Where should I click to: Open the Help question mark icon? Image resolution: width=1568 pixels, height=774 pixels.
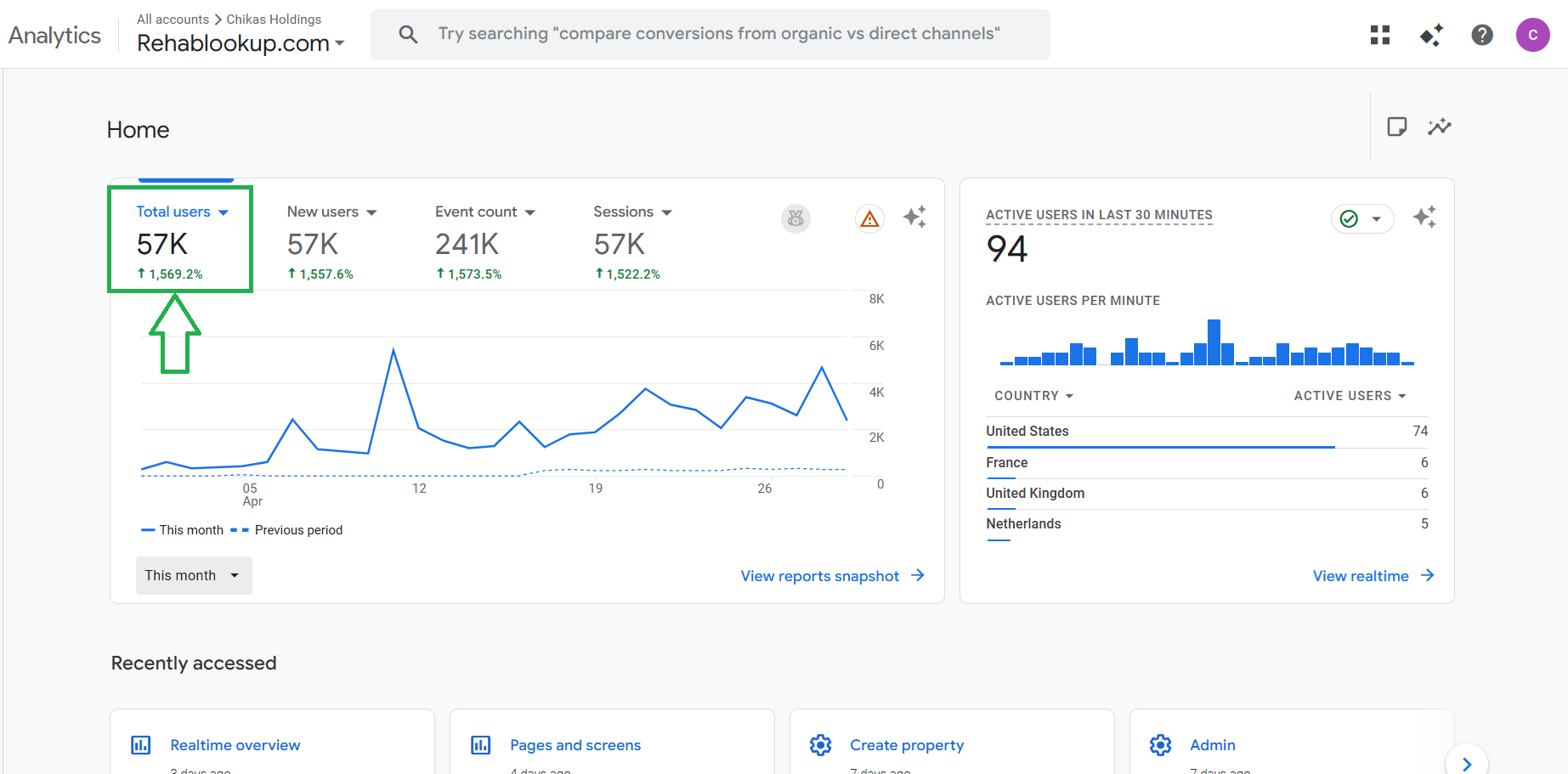(1482, 35)
